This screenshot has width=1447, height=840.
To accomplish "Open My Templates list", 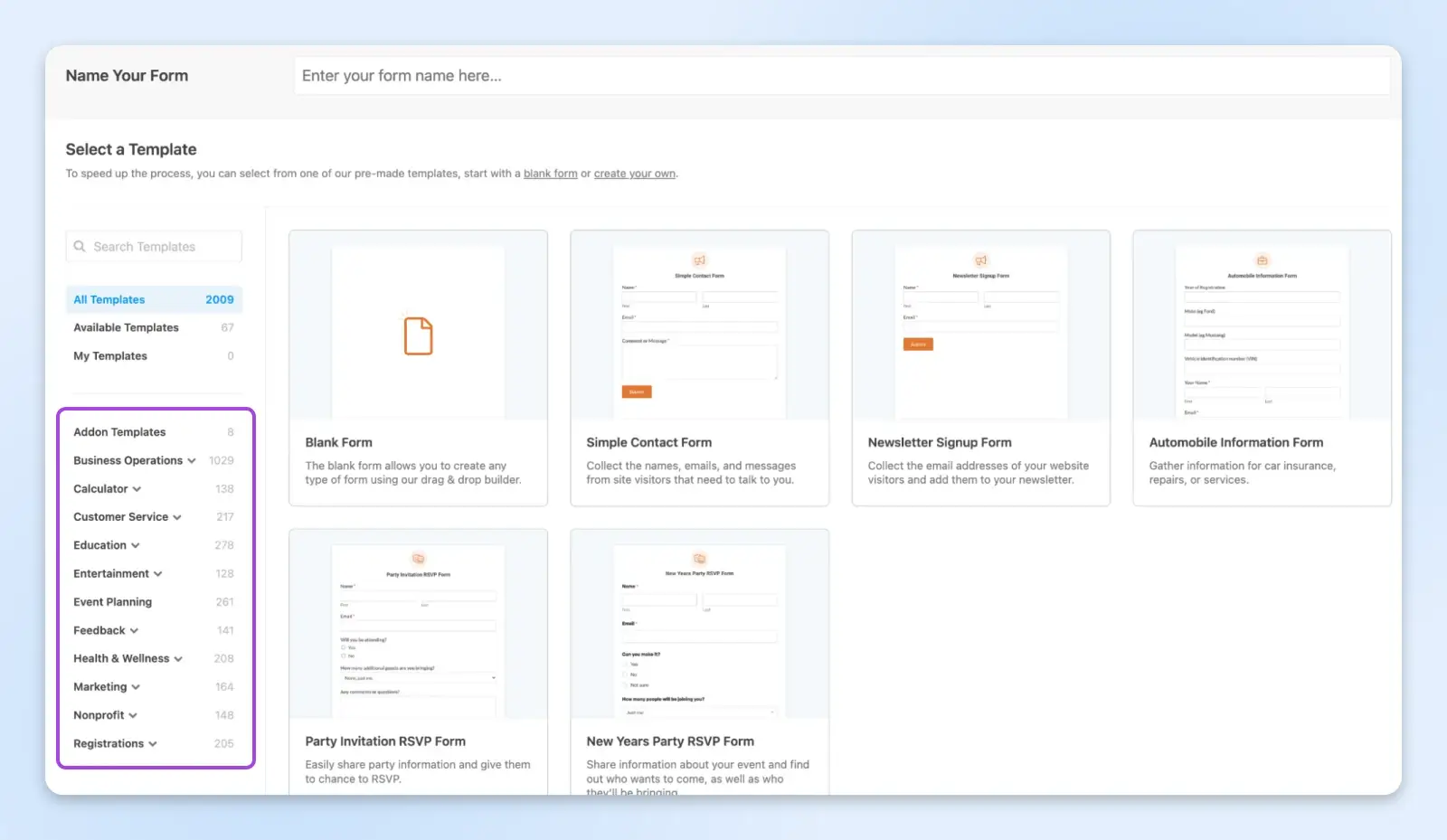I will click(x=110, y=356).
